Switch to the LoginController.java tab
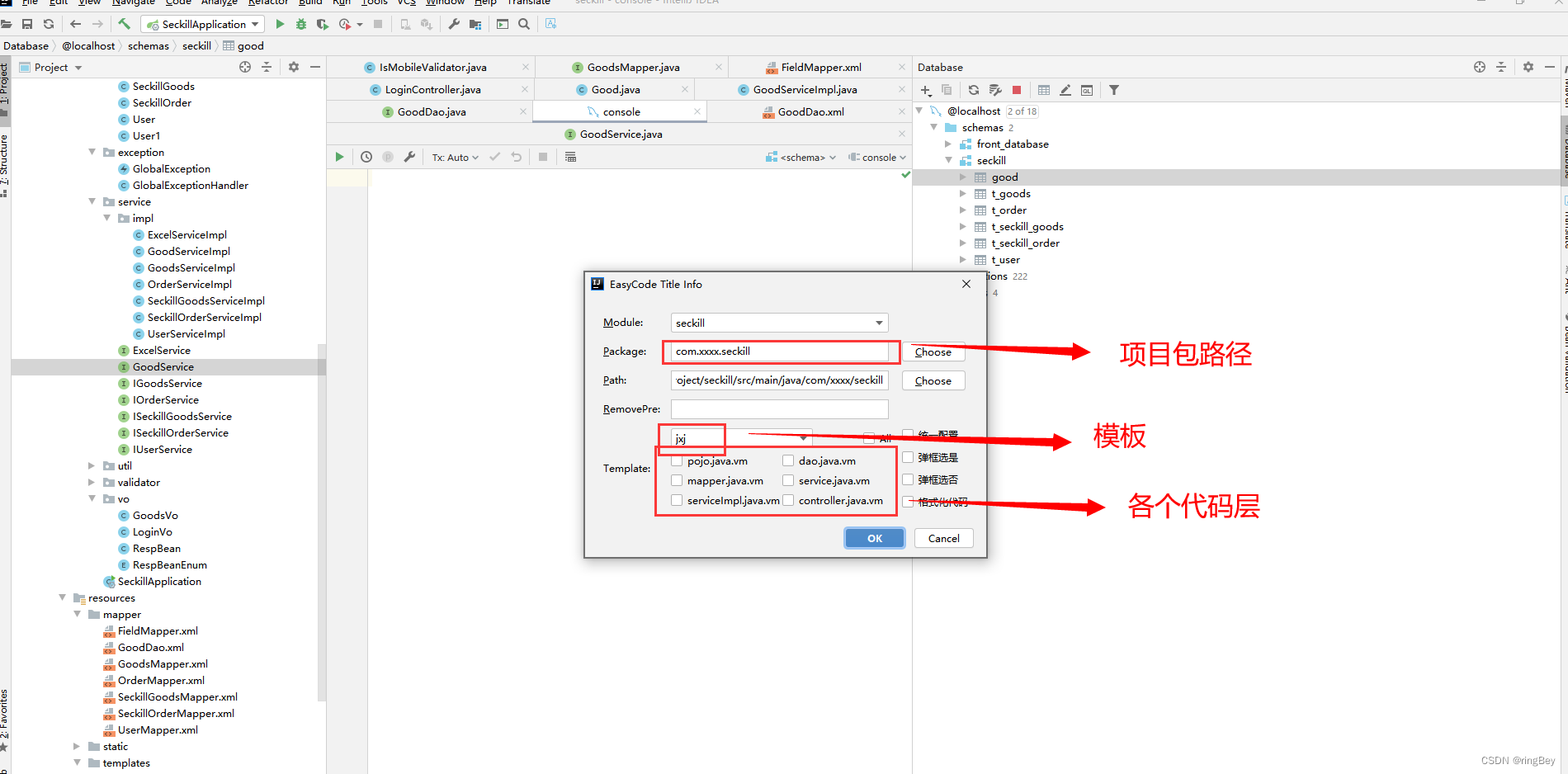The image size is (1568, 774). (432, 89)
